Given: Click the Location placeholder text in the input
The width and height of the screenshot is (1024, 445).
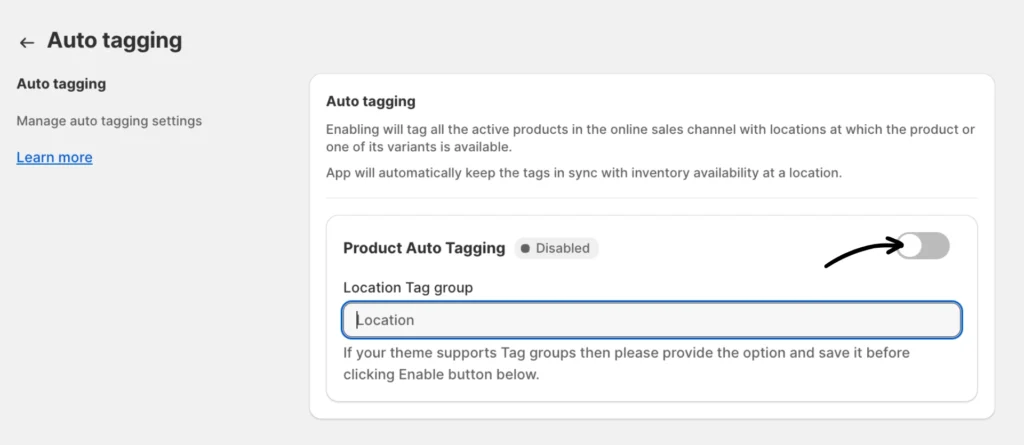Looking at the screenshot, I should (386, 320).
